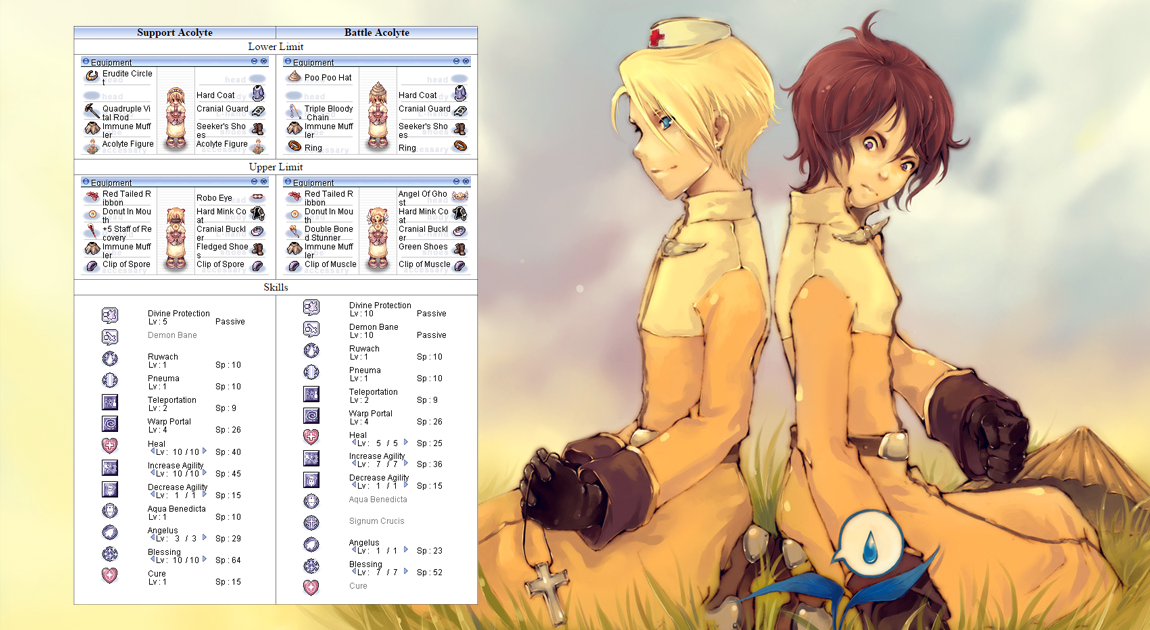The image size is (1150, 630).
Task: Click the Angel Of Ghost headgear icon
Action: point(460,196)
